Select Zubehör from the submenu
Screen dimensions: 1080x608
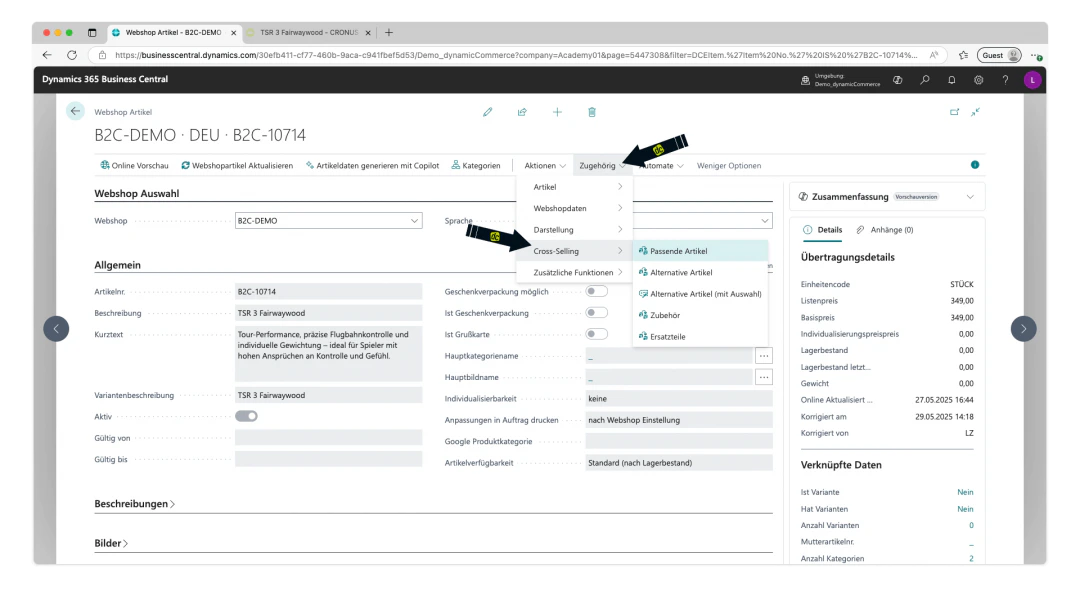700,315
